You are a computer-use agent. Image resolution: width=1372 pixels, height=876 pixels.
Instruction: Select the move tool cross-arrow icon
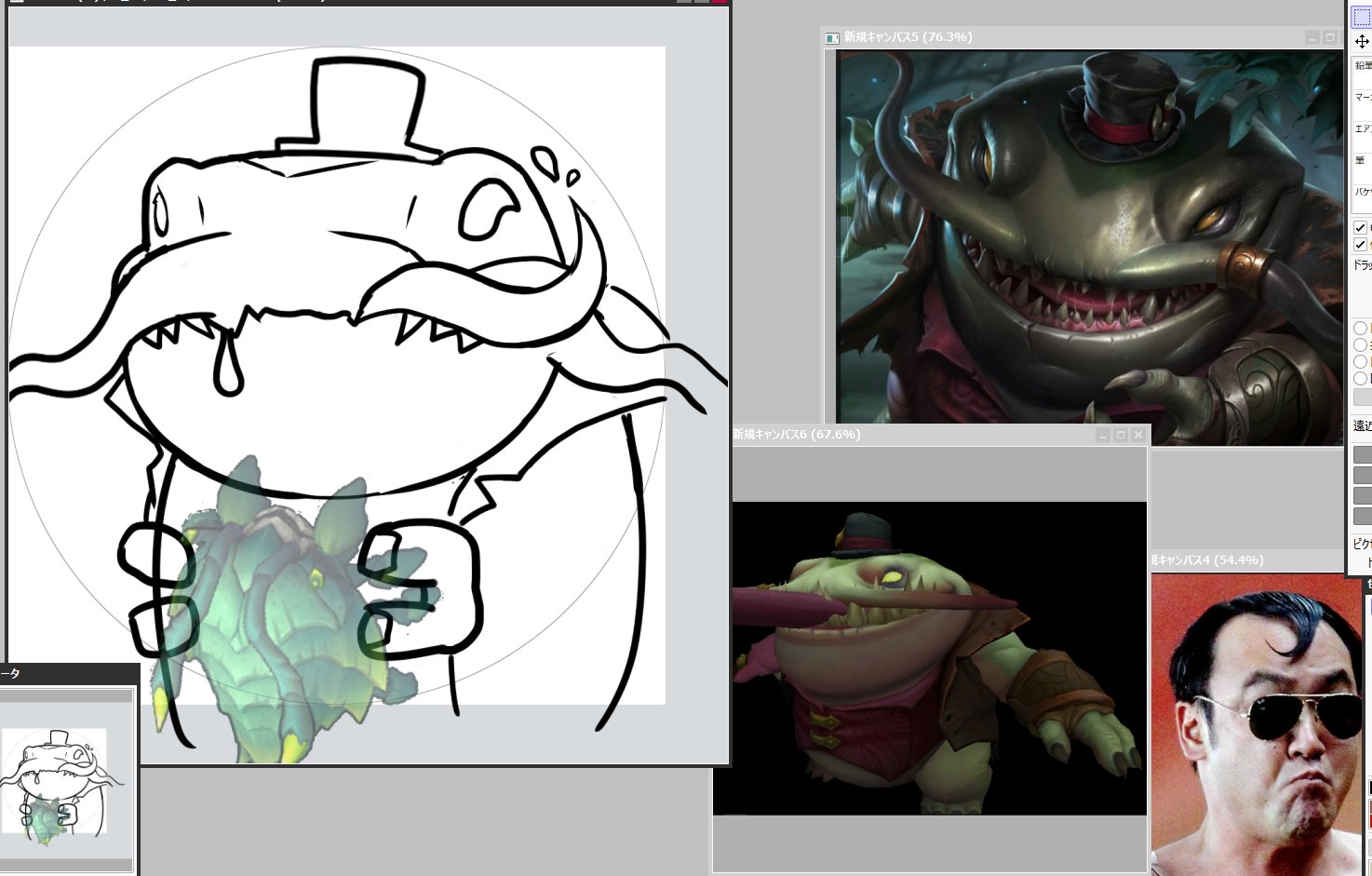click(1362, 41)
